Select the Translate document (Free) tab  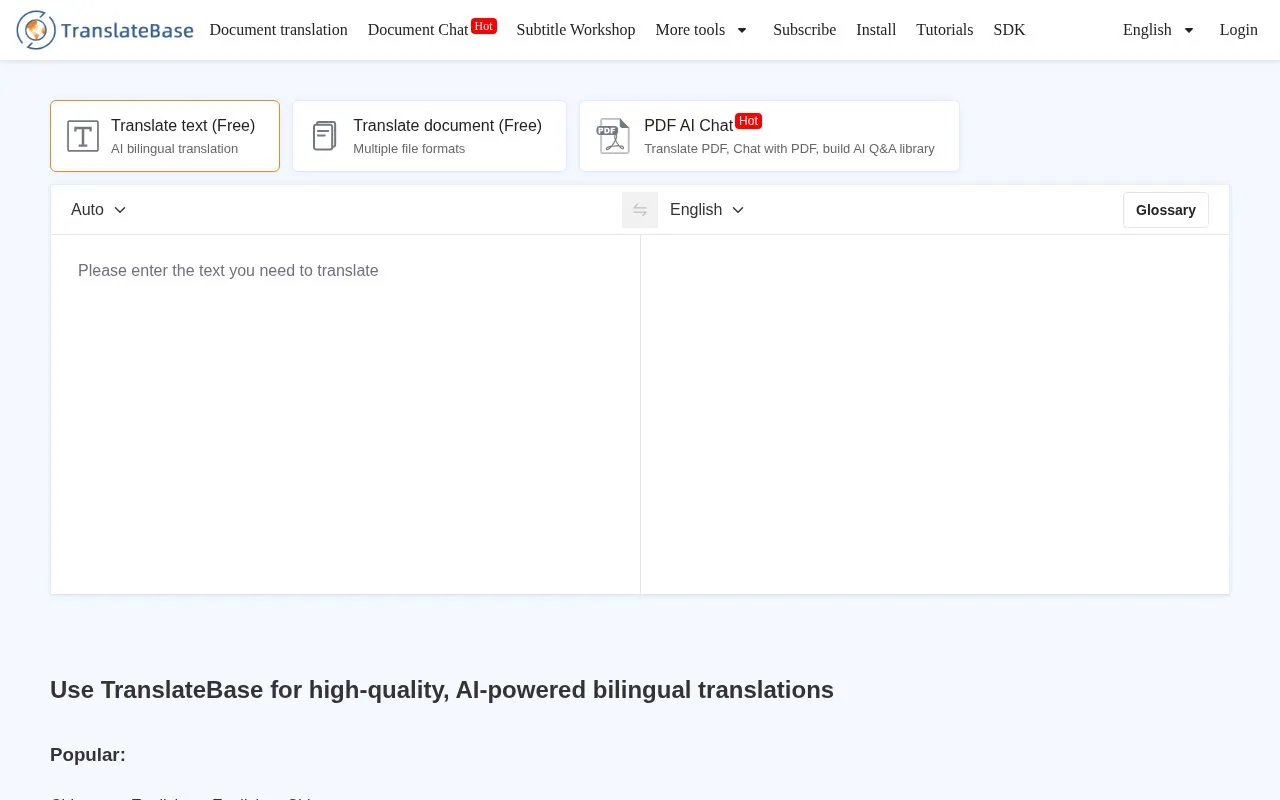(429, 136)
